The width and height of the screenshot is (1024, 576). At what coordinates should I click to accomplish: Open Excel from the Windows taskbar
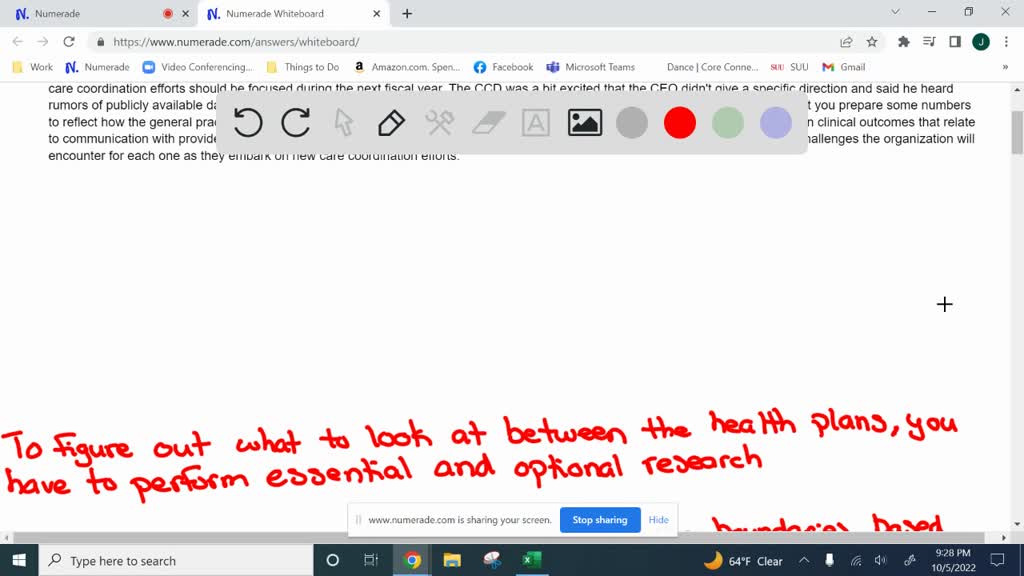click(x=529, y=560)
